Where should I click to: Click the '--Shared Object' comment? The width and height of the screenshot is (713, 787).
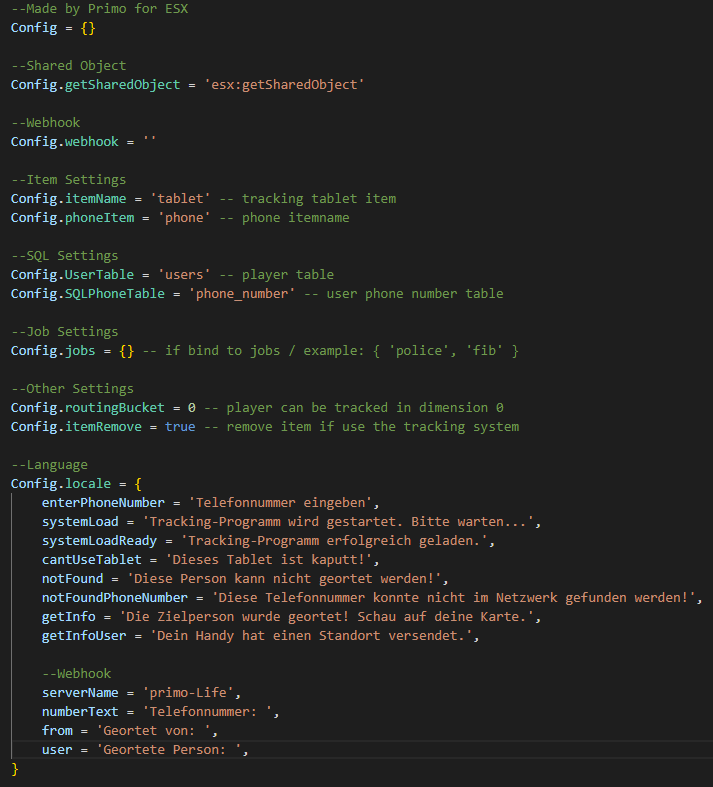tap(68, 66)
